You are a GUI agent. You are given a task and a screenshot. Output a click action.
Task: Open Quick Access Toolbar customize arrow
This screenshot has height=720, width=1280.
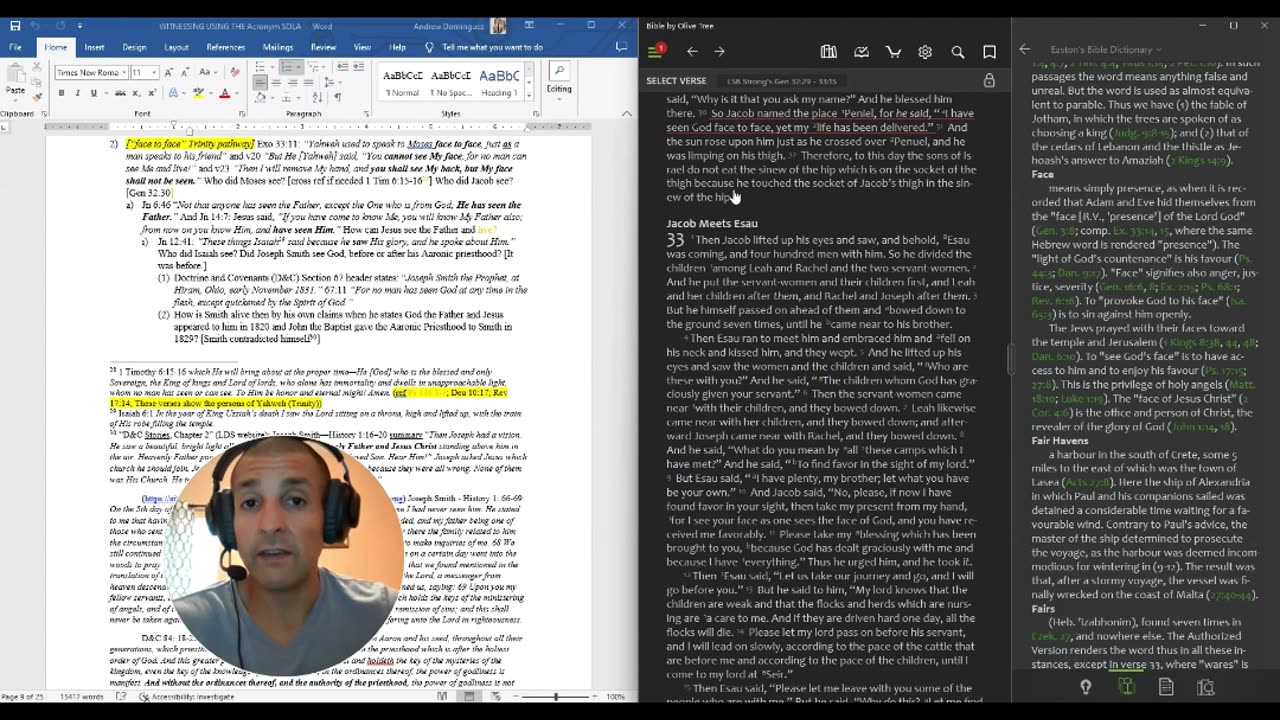click(81, 25)
